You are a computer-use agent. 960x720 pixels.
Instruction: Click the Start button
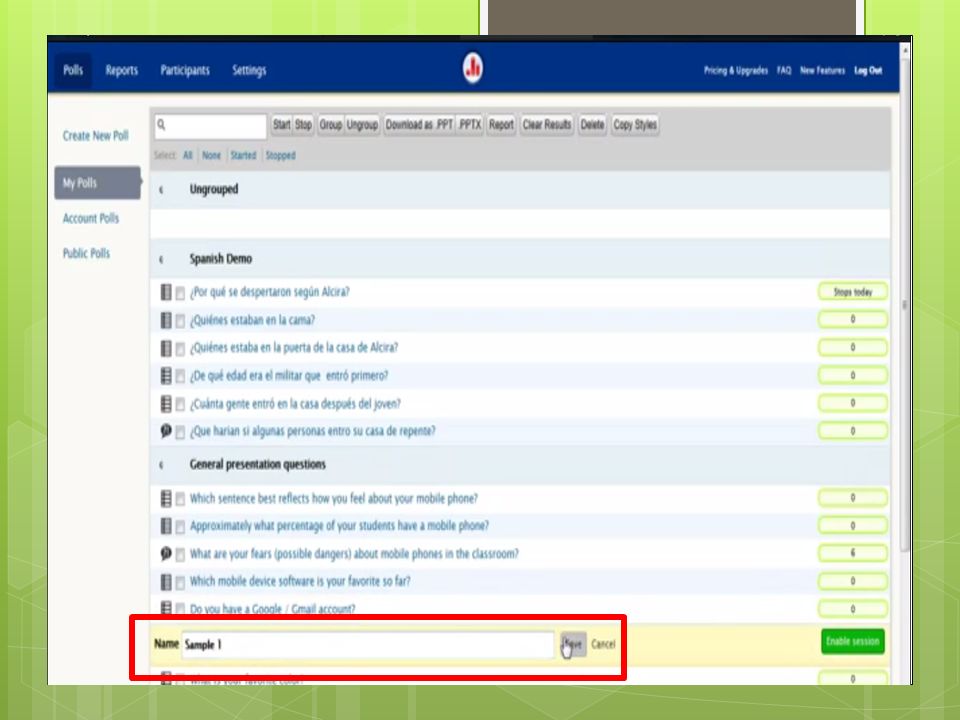(282, 125)
